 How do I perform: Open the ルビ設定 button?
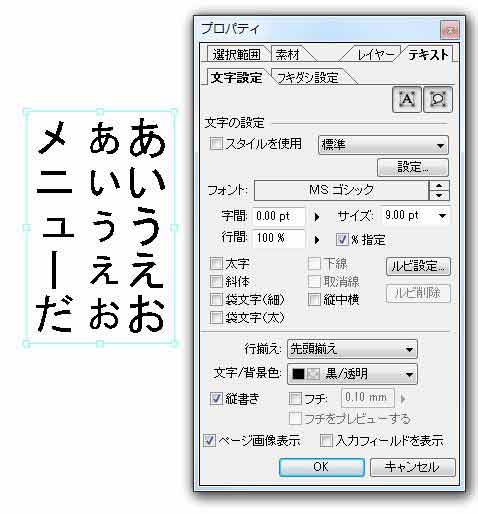(418, 266)
